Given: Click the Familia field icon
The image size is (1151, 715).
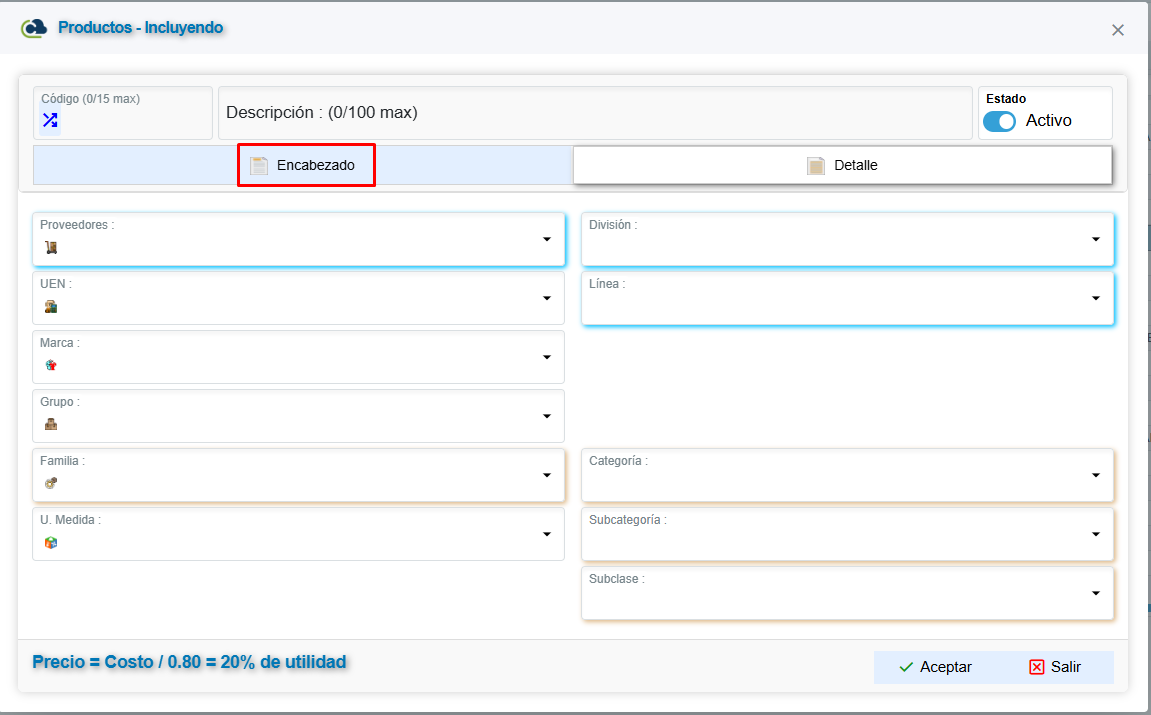Looking at the screenshot, I should pyautogui.click(x=51, y=483).
